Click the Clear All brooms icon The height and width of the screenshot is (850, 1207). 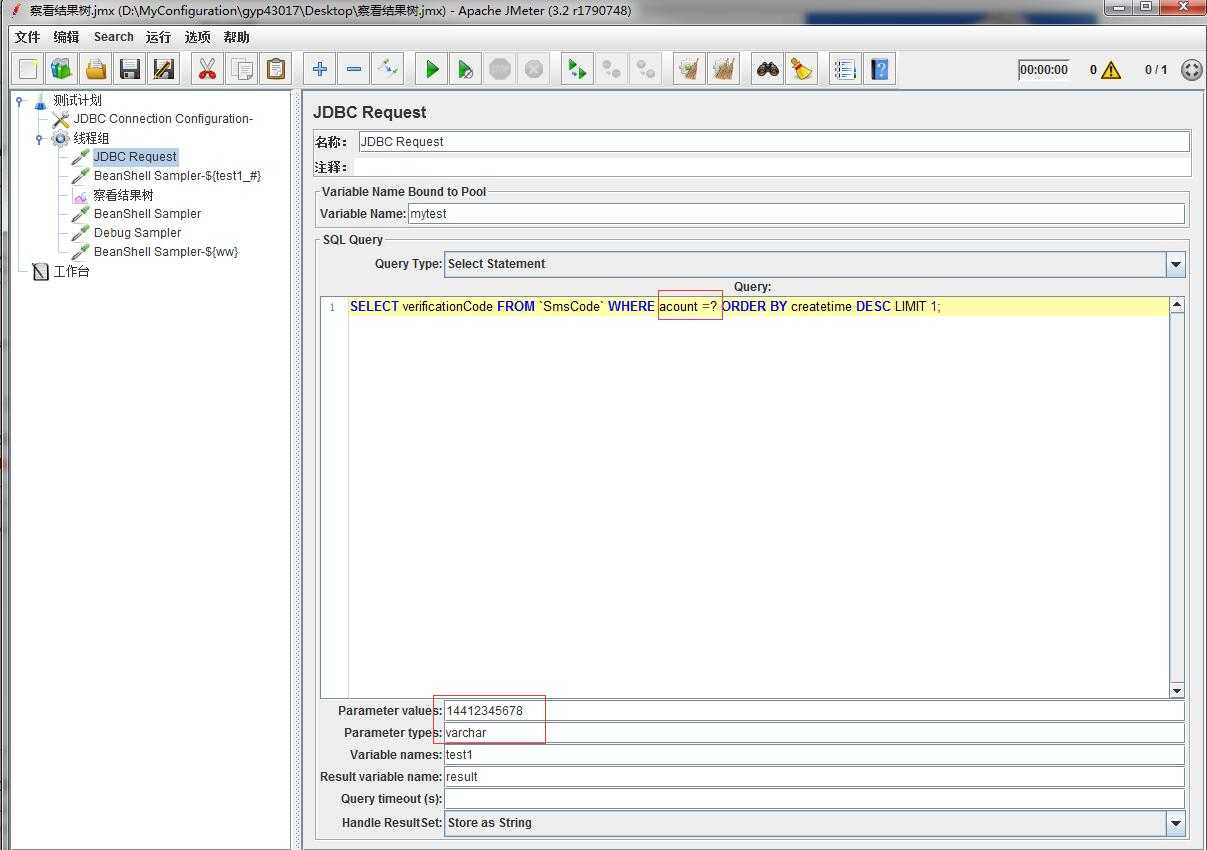pos(723,69)
